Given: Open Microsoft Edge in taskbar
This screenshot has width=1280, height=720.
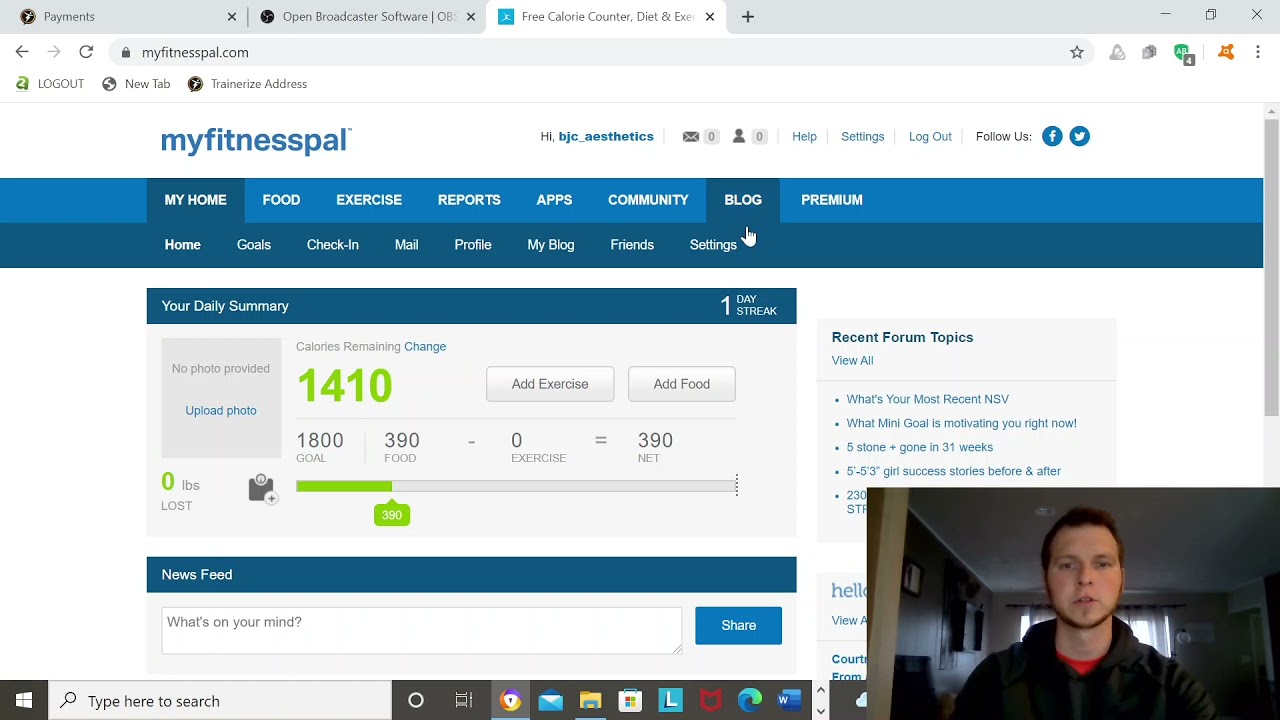Looking at the screenshot, I should pos(750,701).
